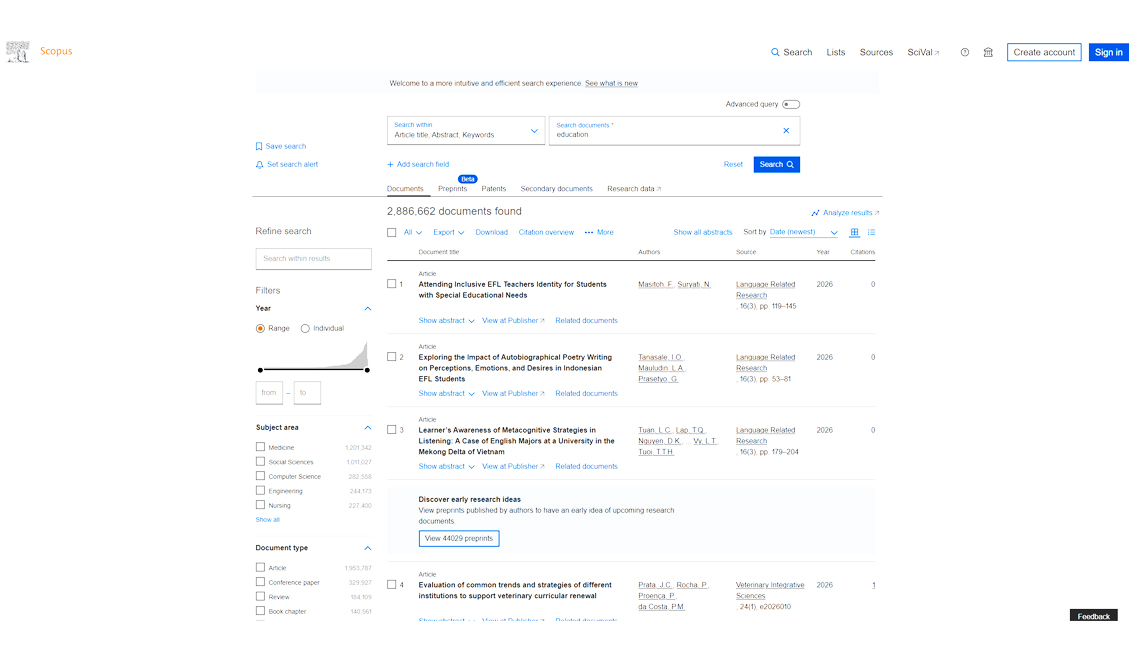Select the checkbox for result 1
Screen dimensions: 1140x670
(392, 284)
